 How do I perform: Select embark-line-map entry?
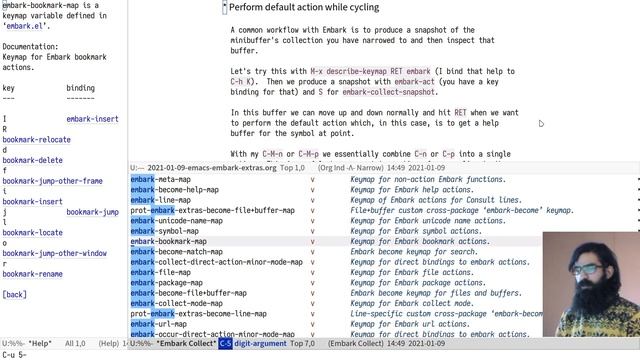[160, 200]
